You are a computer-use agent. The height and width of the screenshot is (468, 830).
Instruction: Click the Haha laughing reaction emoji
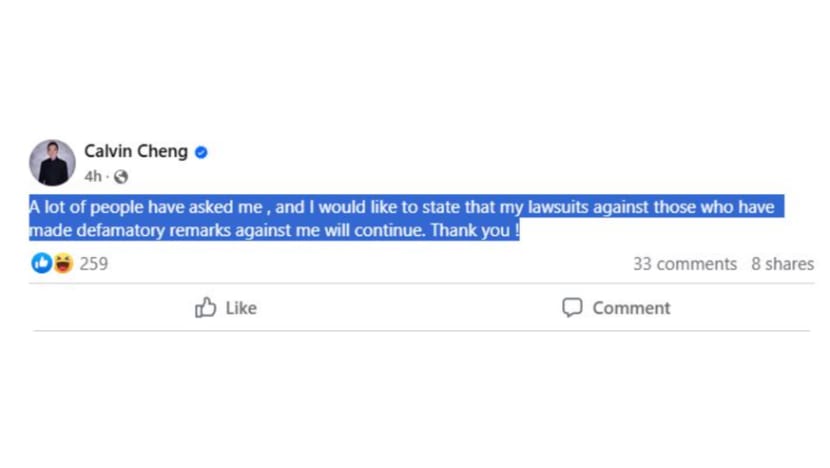(62, 263)
